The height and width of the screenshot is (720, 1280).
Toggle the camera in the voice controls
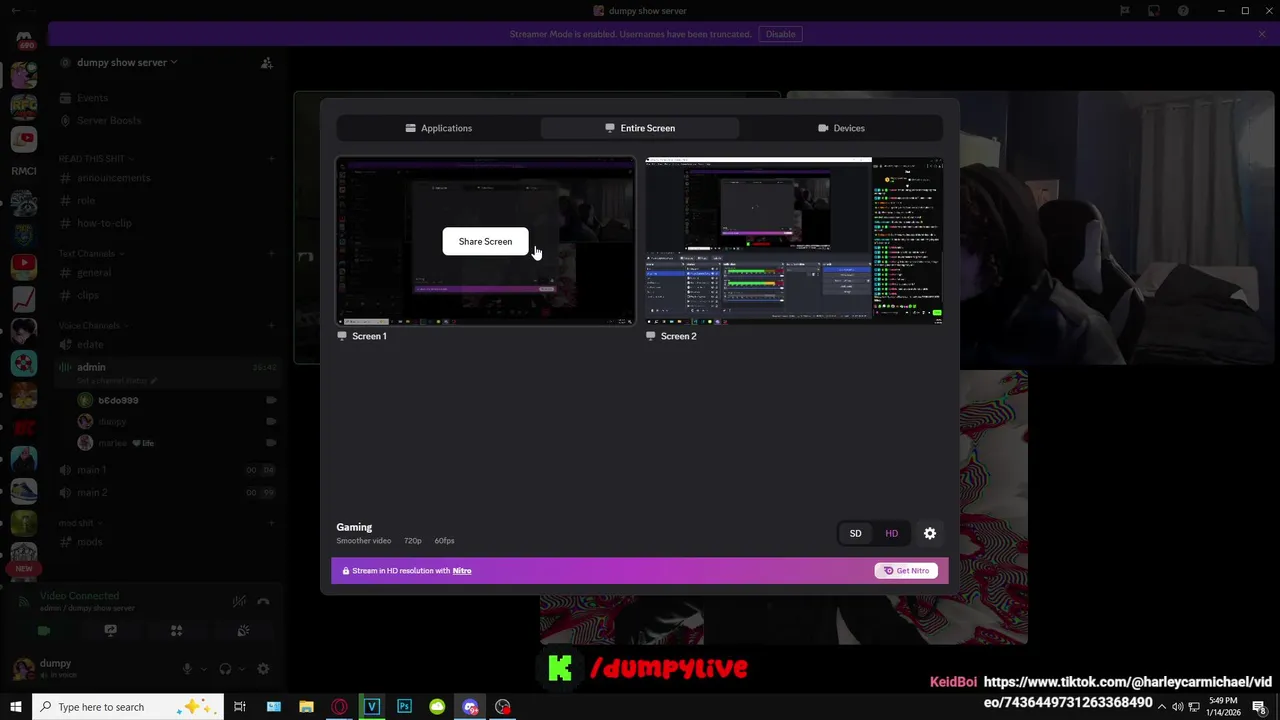pos(44,631)
